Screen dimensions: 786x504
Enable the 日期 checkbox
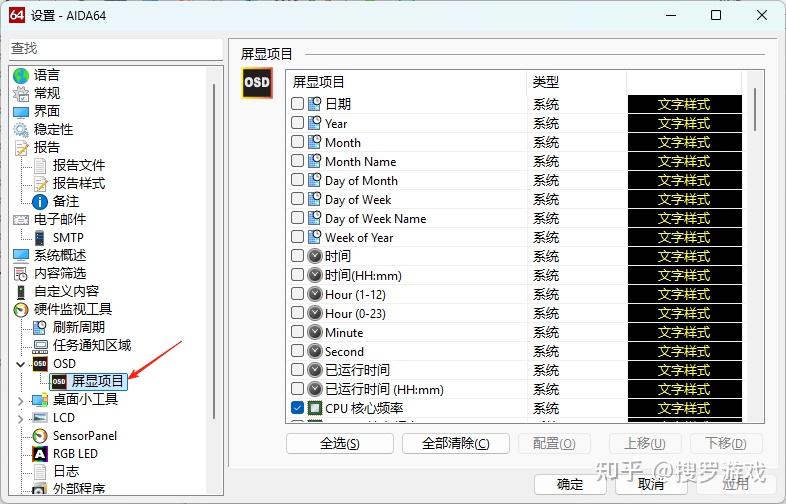(x=297, y=104)
